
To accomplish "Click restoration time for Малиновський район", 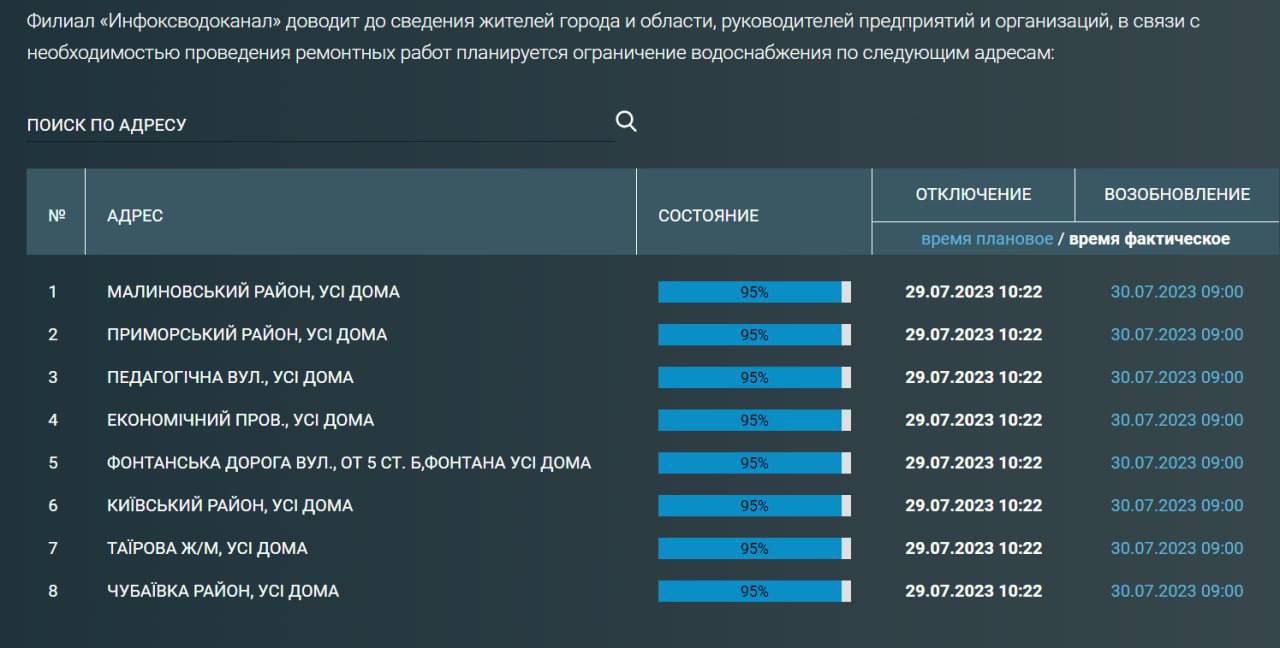I will pos(1177,292).
